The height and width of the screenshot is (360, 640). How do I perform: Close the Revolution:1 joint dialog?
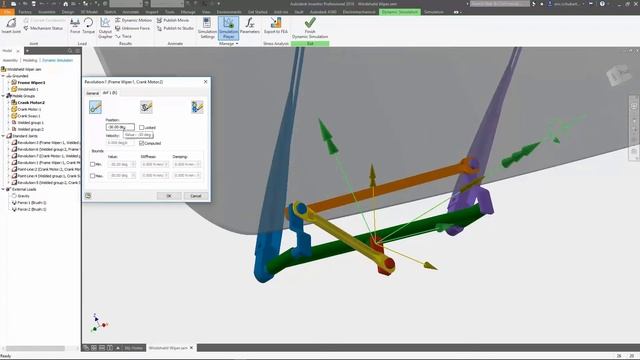coord(205,82)
